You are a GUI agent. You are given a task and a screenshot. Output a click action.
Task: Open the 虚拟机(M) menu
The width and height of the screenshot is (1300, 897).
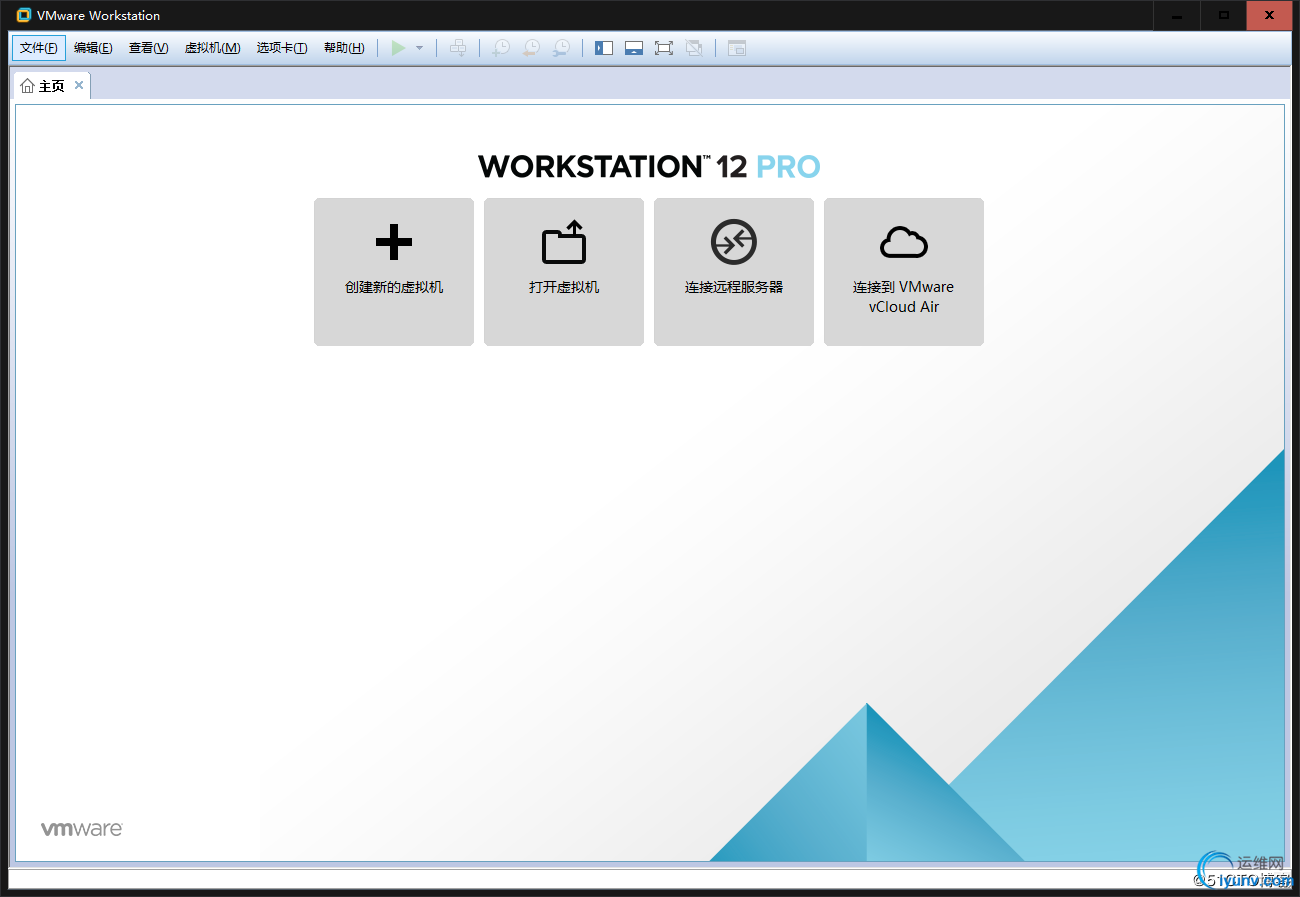212,48
